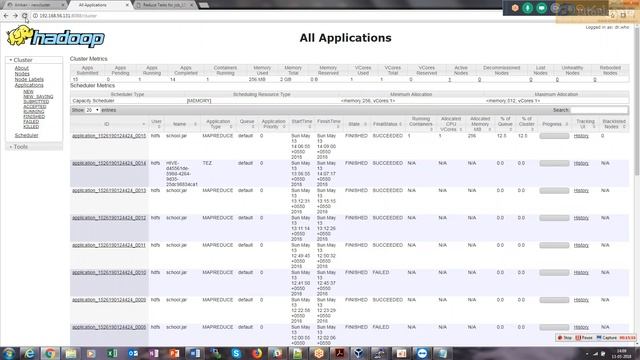Viewport: 640px width, 360px height.
Task: Open application ending in _0015
Action: click(x=109, y=136)
